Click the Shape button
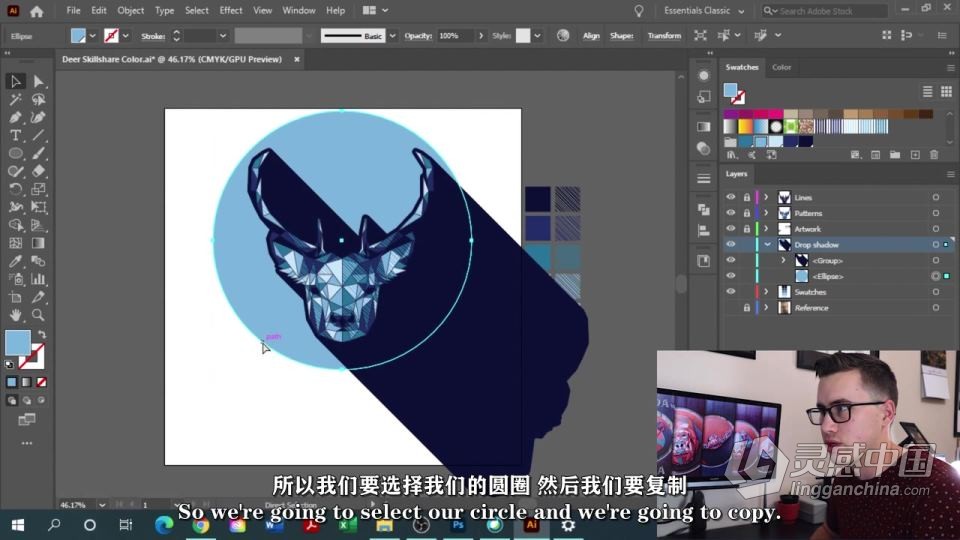This screenshot has height=540, width=960. [621, 36]
